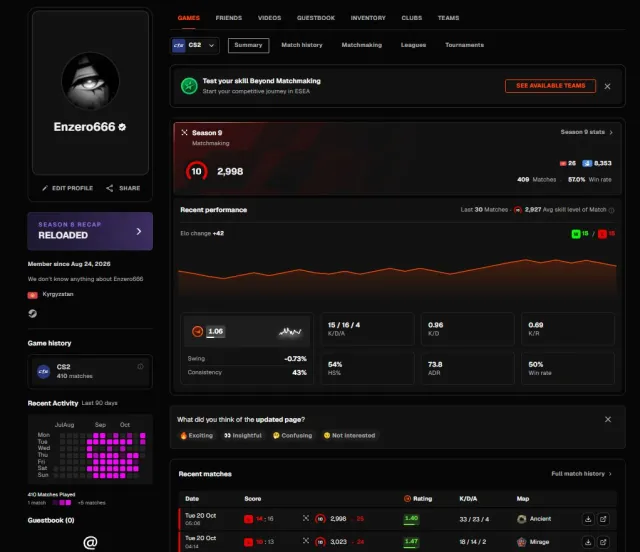Dismiss the ESEA promotion banner
This screenshot has height=552, width=640.
pos(607,86)
